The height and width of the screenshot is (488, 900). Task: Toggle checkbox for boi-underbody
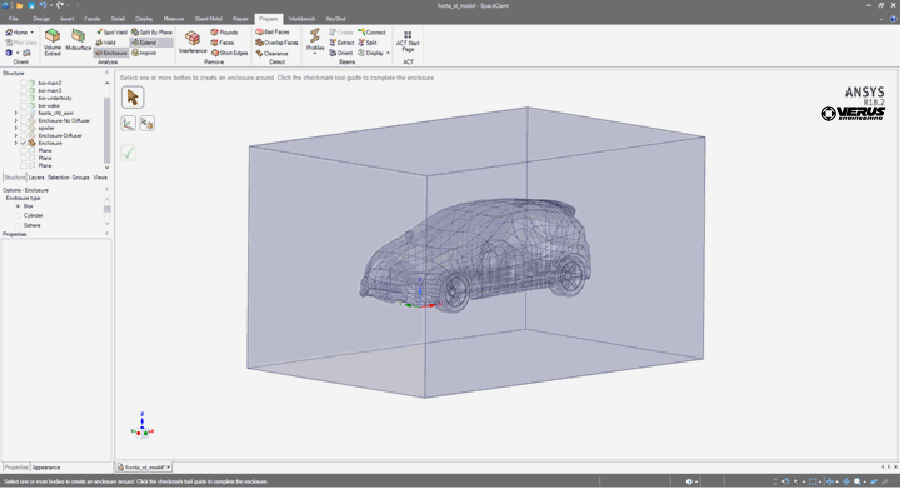pos(24,98)
